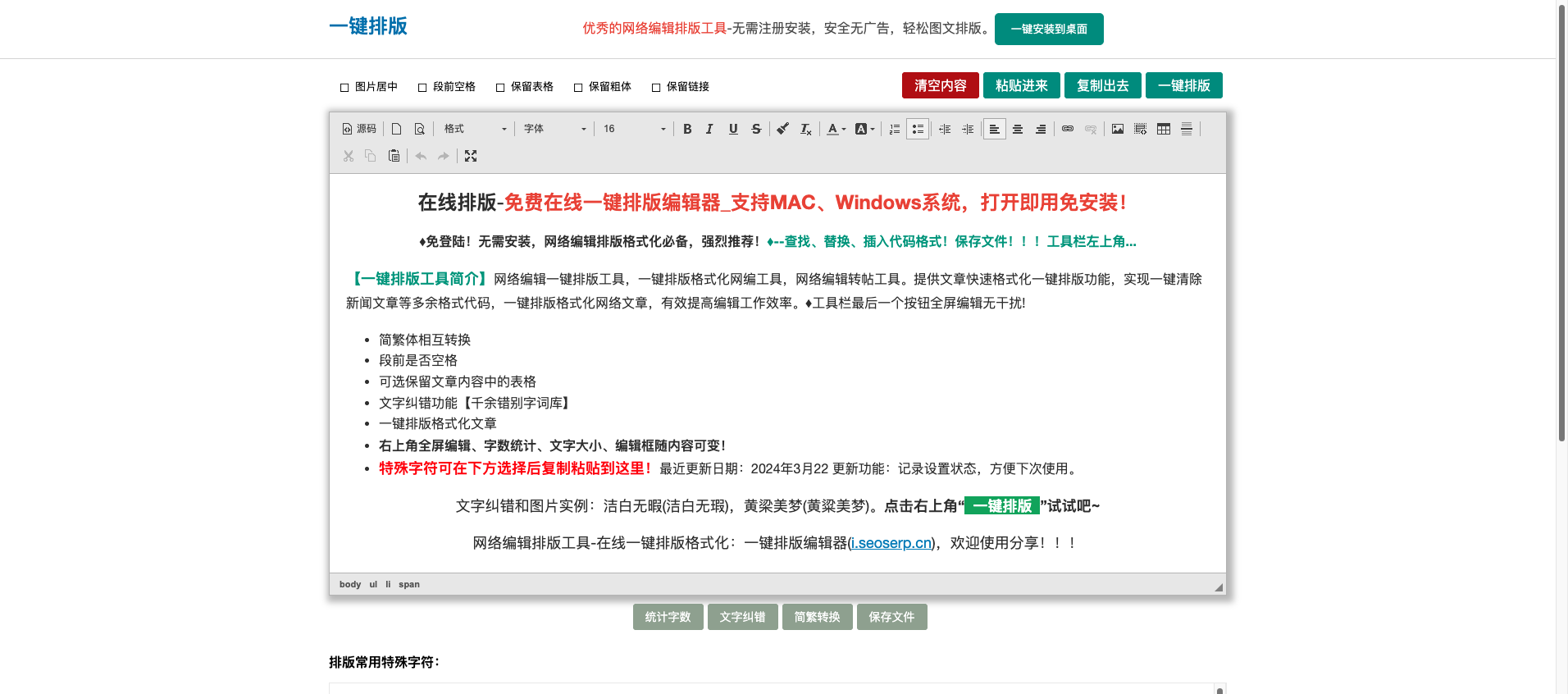Image resolution: width=1568 pixels, height=694 pixels.
Task: Click the editor resize handle
Action: tap(1219, 587)
